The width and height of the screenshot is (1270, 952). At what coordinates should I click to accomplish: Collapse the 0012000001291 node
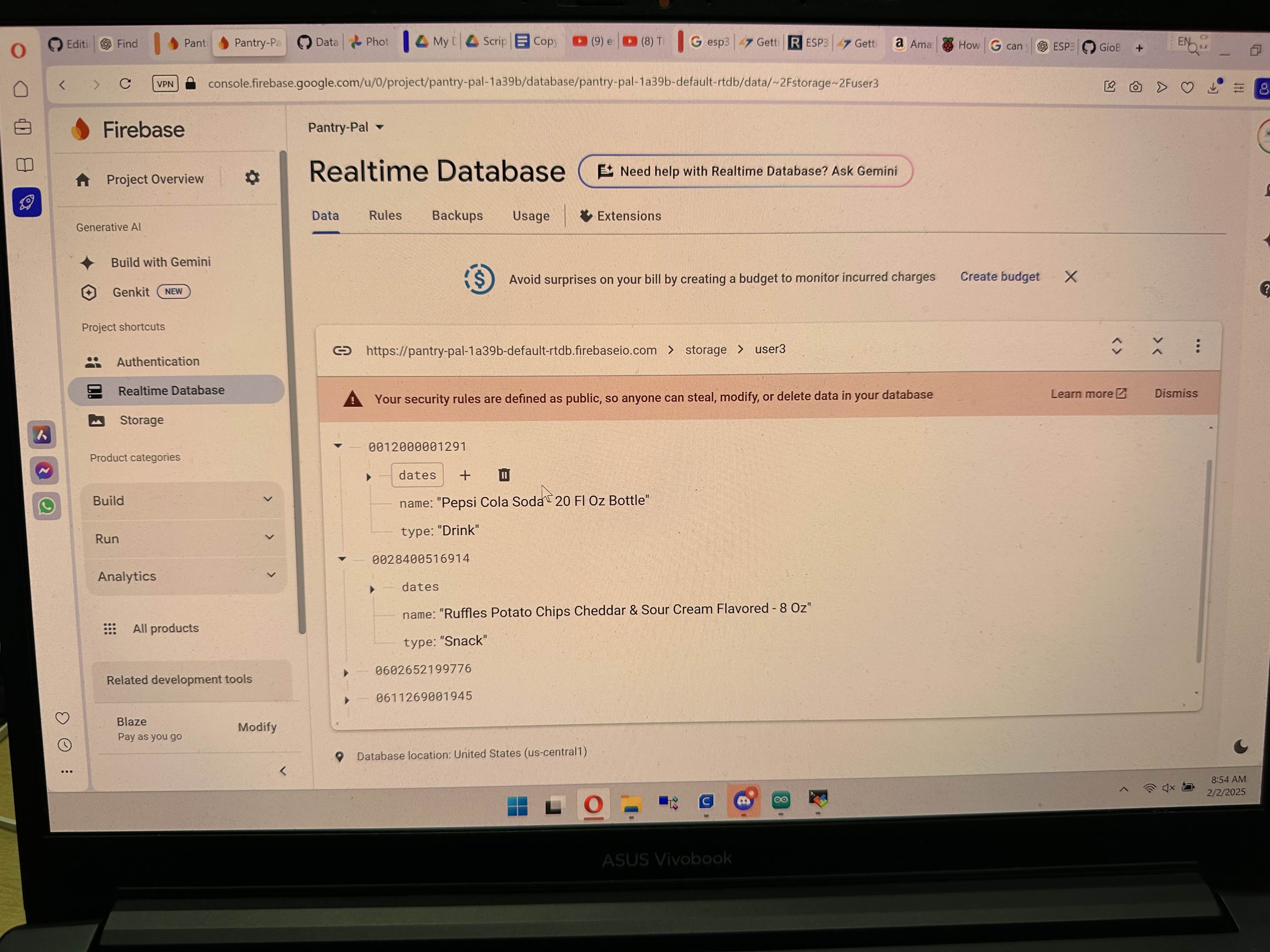[338, 446]
